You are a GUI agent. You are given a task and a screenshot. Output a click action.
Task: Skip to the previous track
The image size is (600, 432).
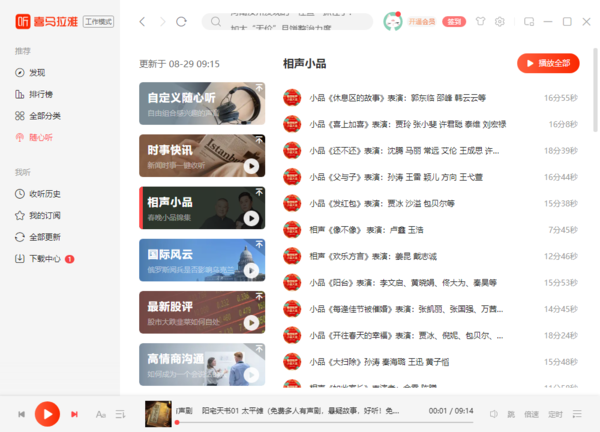click(x=22, y=414)
